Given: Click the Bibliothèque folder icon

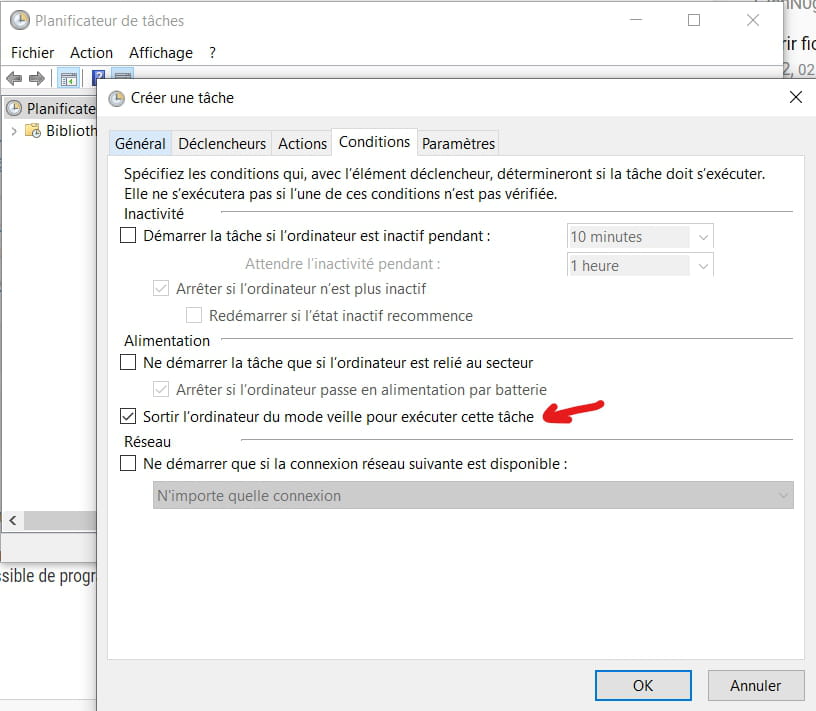Looking at the screenshot, I should point(32,130).
